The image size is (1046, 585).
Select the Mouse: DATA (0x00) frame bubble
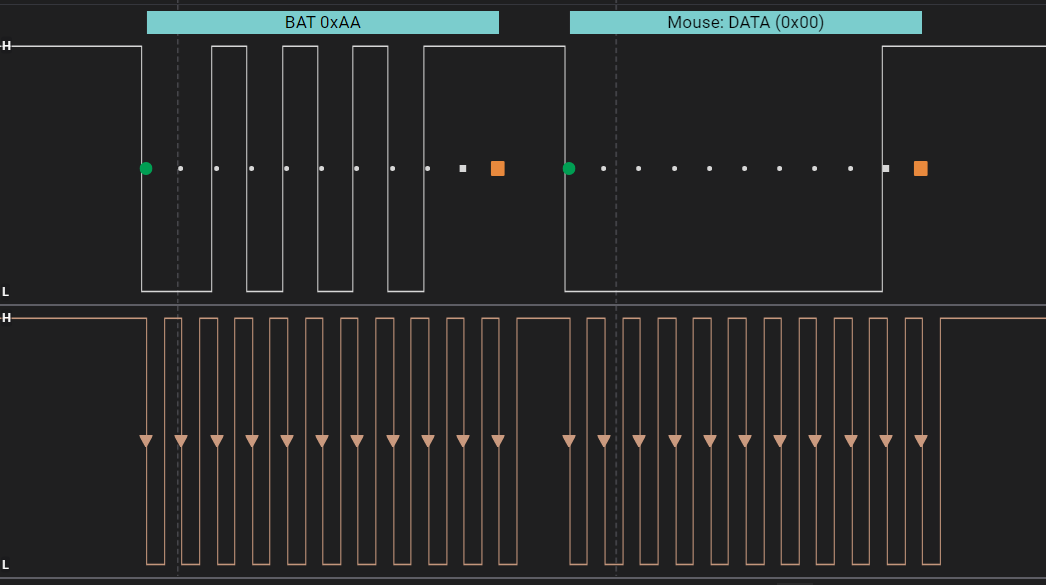pyautogui.click(x=746, y=23)
